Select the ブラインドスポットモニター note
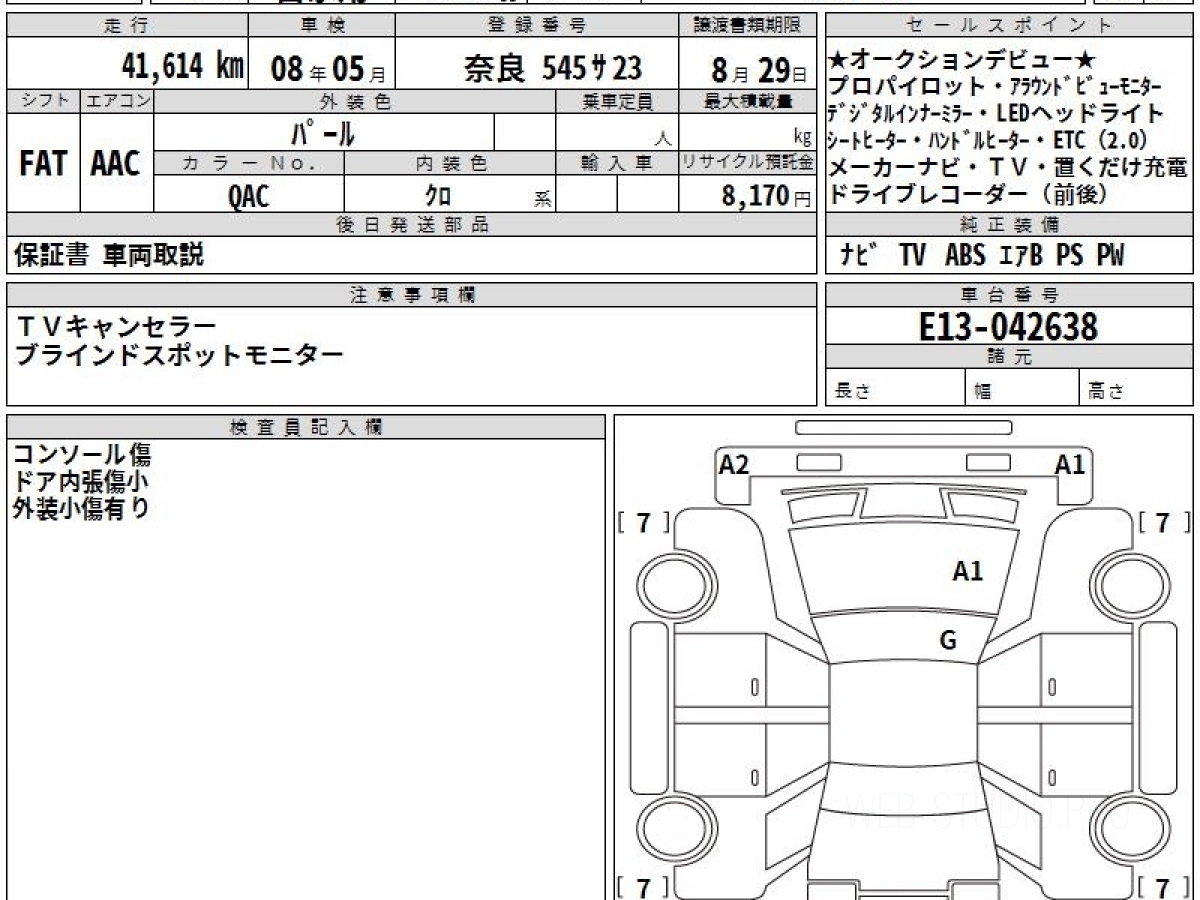This screenshot has height=900, width=1200. (x=180, y=354)
